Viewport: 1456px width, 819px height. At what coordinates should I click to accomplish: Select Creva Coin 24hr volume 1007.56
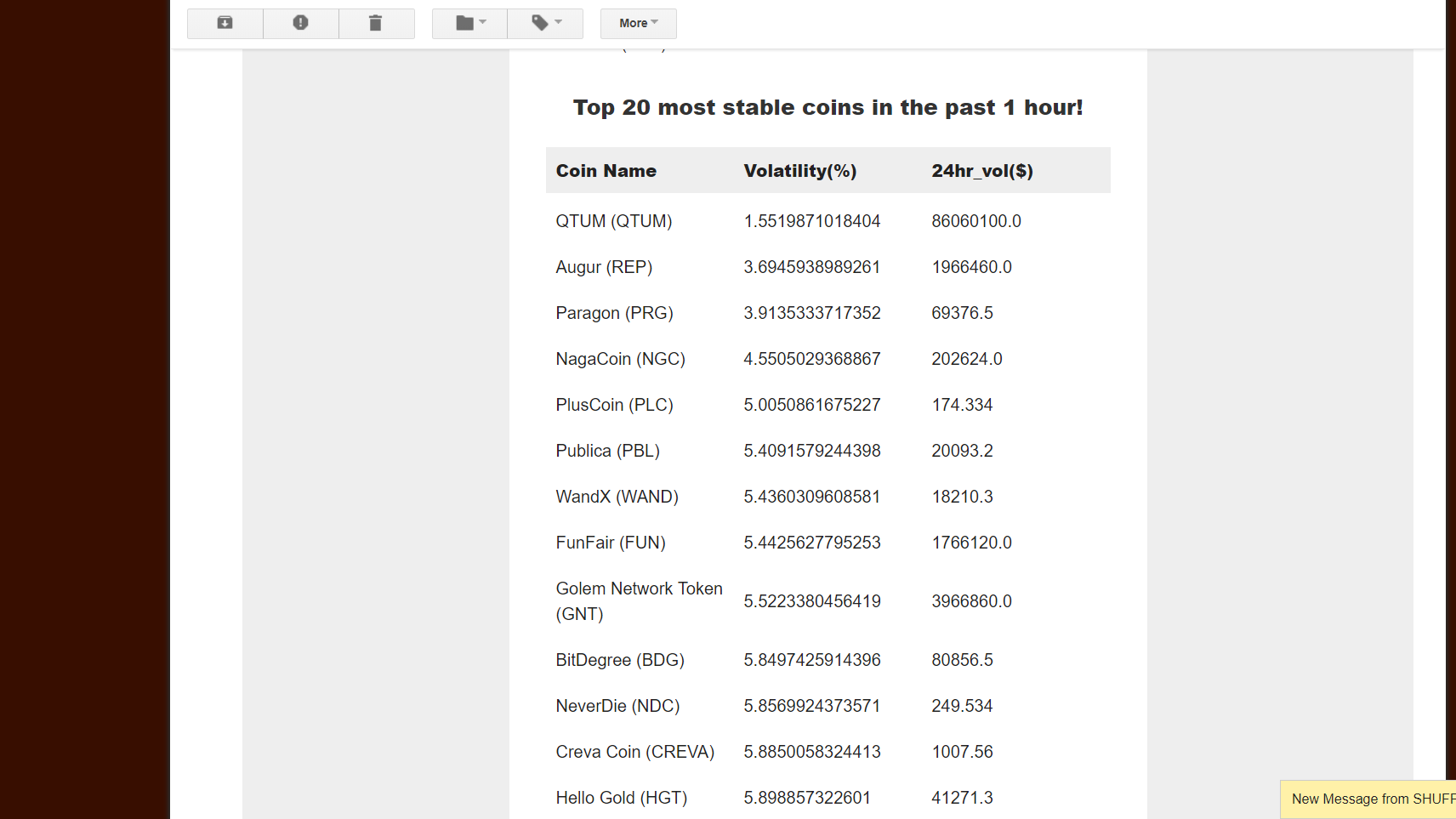coord(963,752)
